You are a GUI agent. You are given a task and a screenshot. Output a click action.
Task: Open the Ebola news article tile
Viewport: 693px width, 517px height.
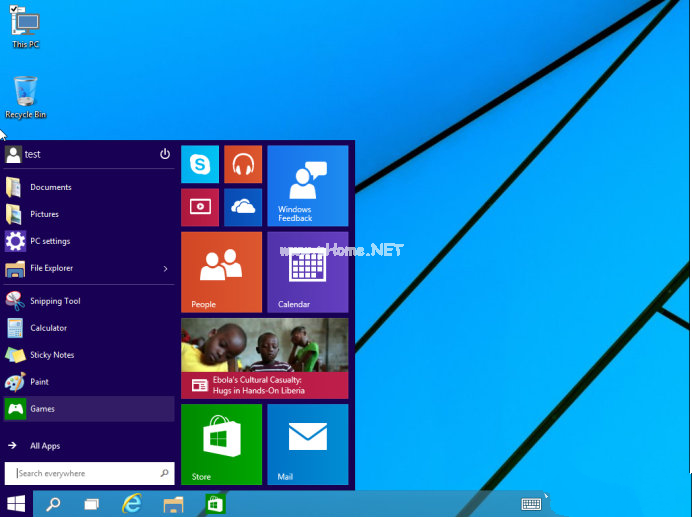[x=264, y=358]
